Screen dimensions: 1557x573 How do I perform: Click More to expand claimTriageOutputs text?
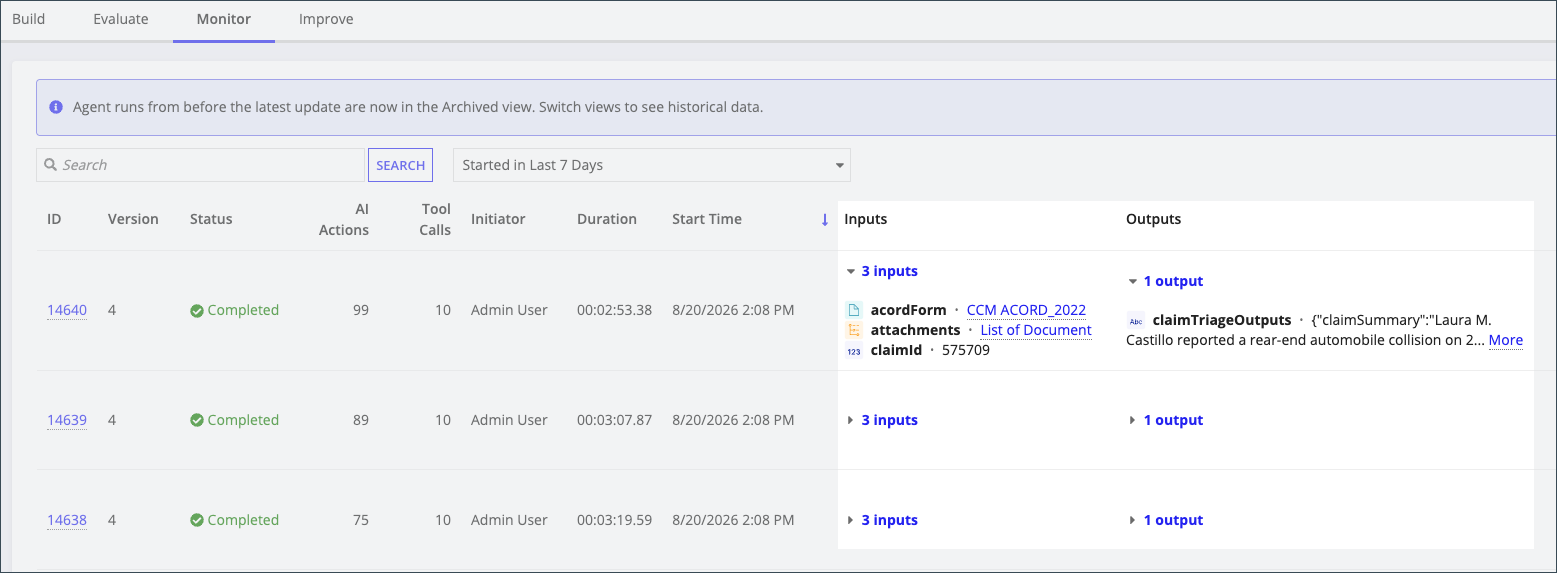click(x=1505, y=340)
